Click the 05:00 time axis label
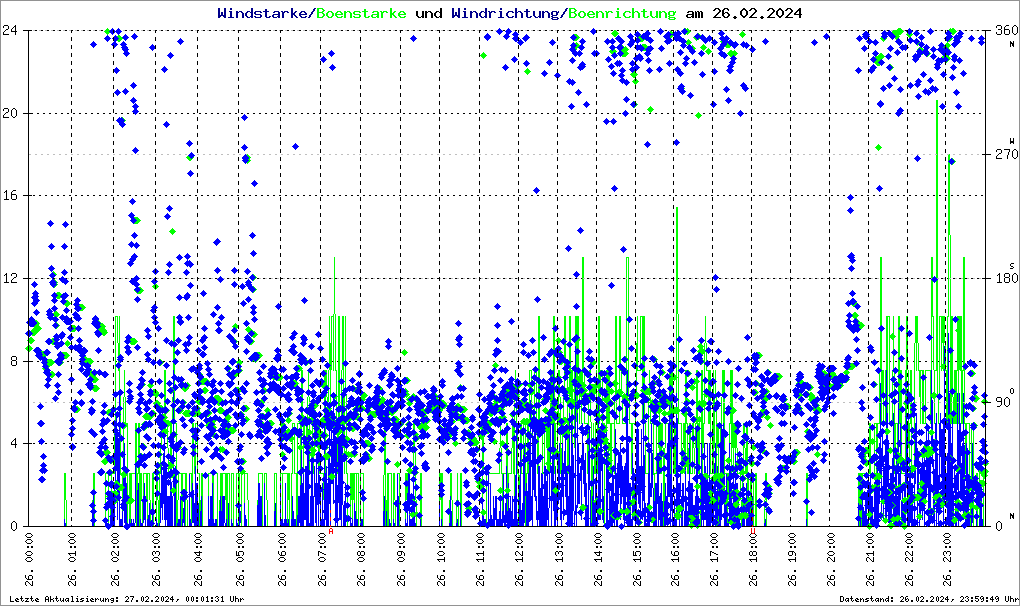This screenshot has height=606, width=1020. (240, 560)
